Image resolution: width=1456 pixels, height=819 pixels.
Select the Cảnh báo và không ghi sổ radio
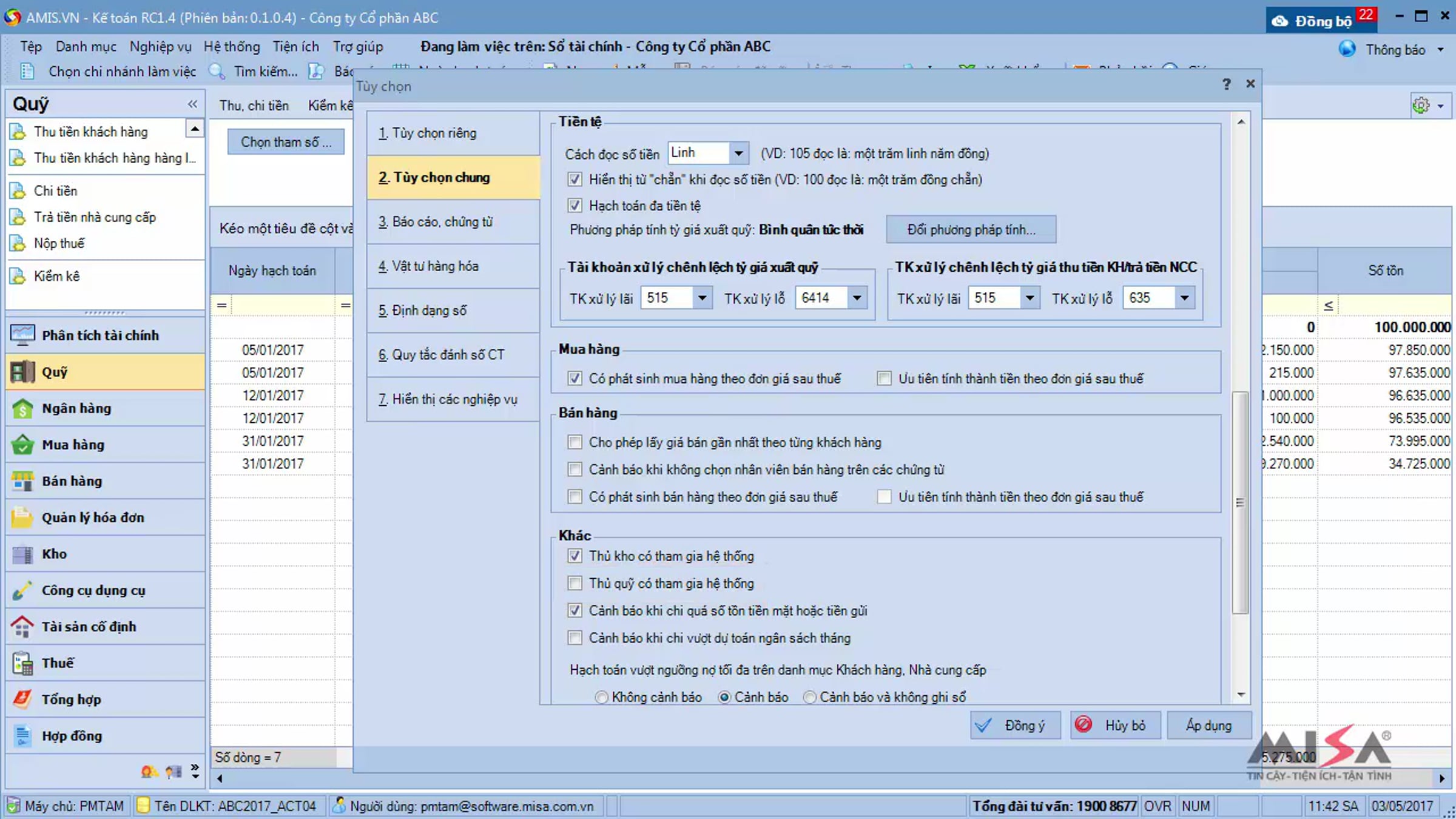[x=810, y=697]
